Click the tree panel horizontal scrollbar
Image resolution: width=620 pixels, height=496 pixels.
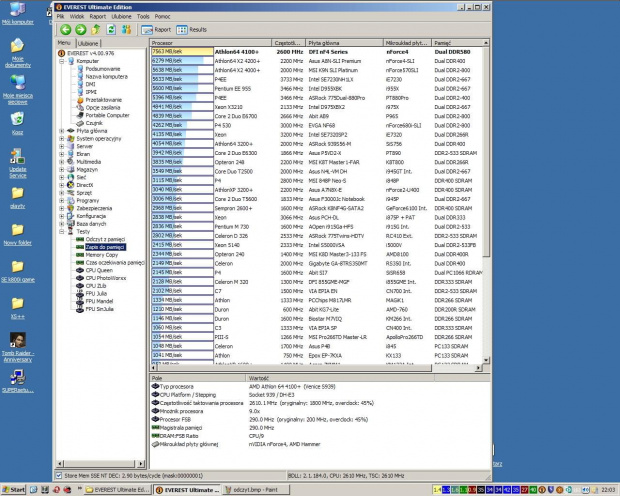coord(100,463)
